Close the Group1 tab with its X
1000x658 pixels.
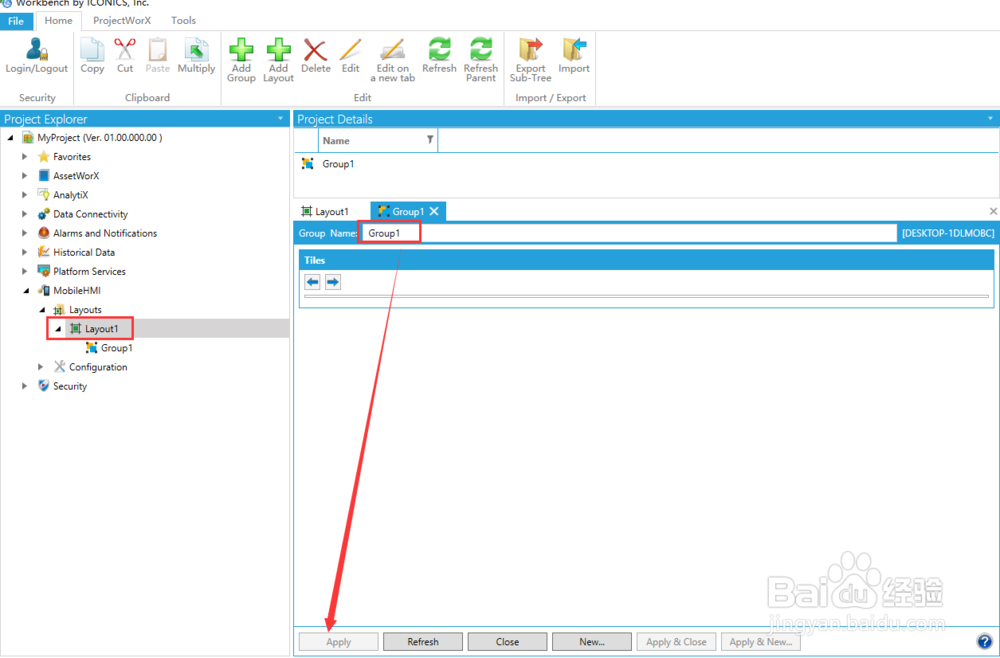click(x=434, y=211)
